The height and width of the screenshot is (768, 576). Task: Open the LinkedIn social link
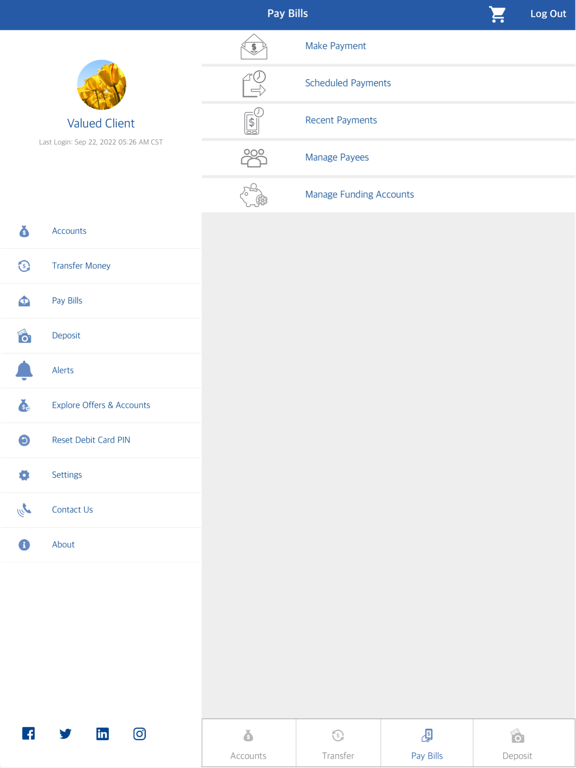pos(102,734)
